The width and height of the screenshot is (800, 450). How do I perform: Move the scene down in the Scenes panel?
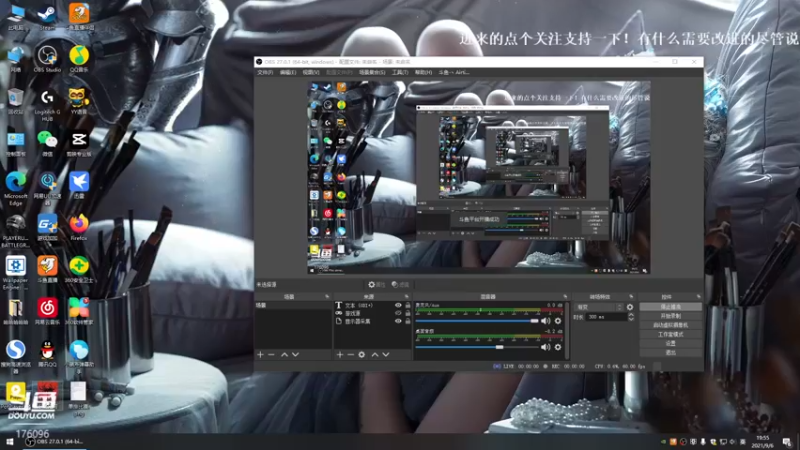(295, 355)
